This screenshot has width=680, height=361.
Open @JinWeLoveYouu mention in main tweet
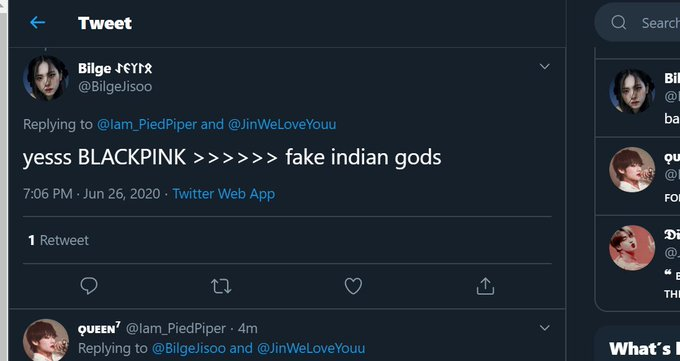coord(282,125)
